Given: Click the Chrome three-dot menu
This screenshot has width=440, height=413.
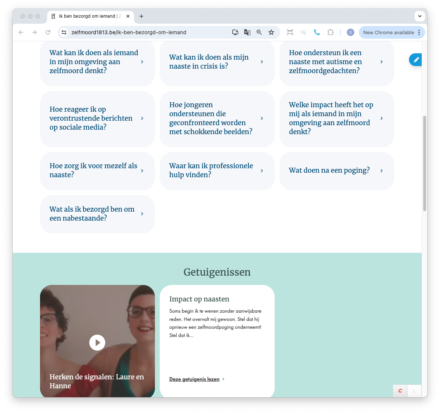Looking at the screenshot, I should (419, 32).
